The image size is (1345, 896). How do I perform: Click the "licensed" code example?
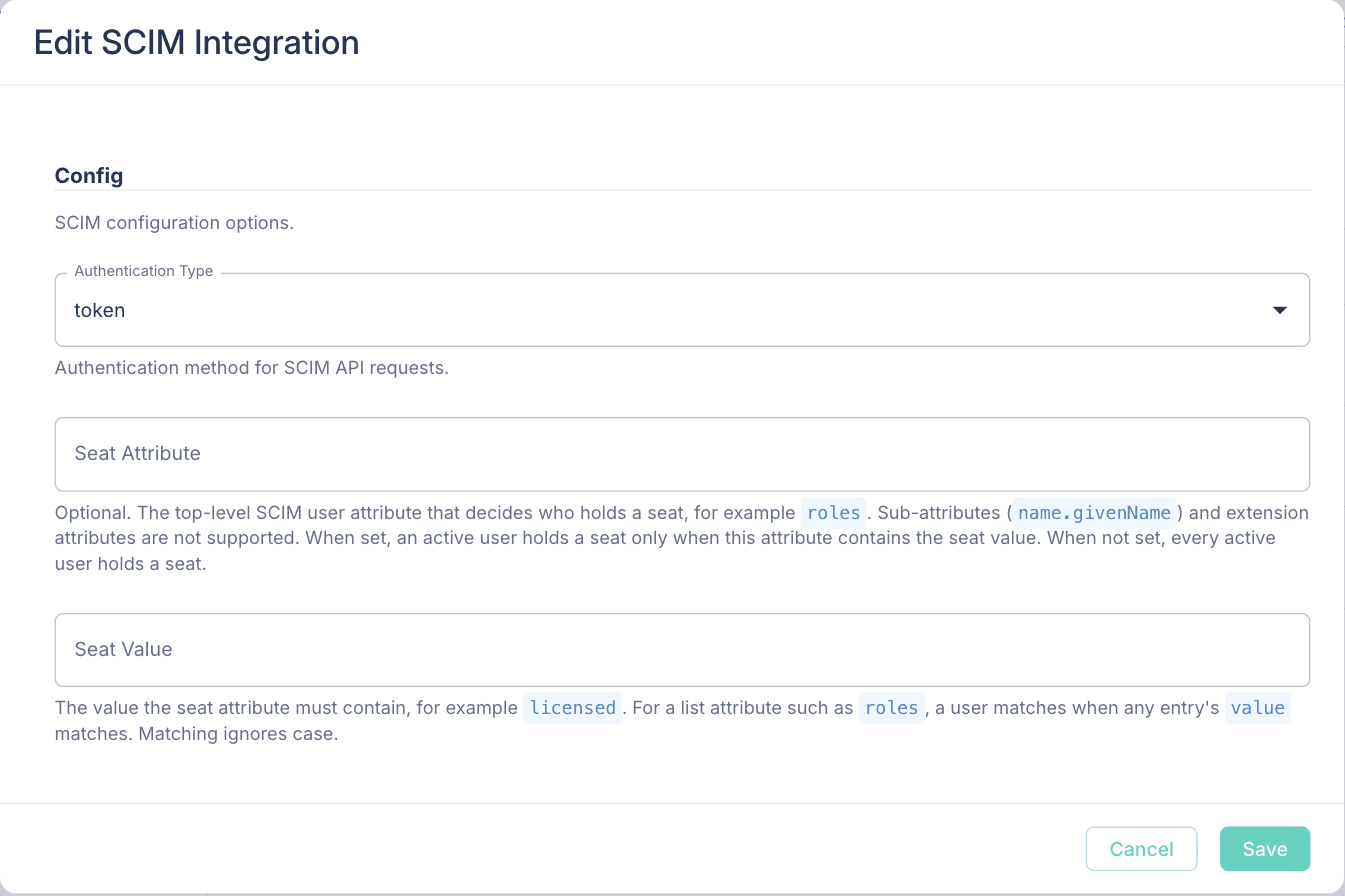pos(573,708)
